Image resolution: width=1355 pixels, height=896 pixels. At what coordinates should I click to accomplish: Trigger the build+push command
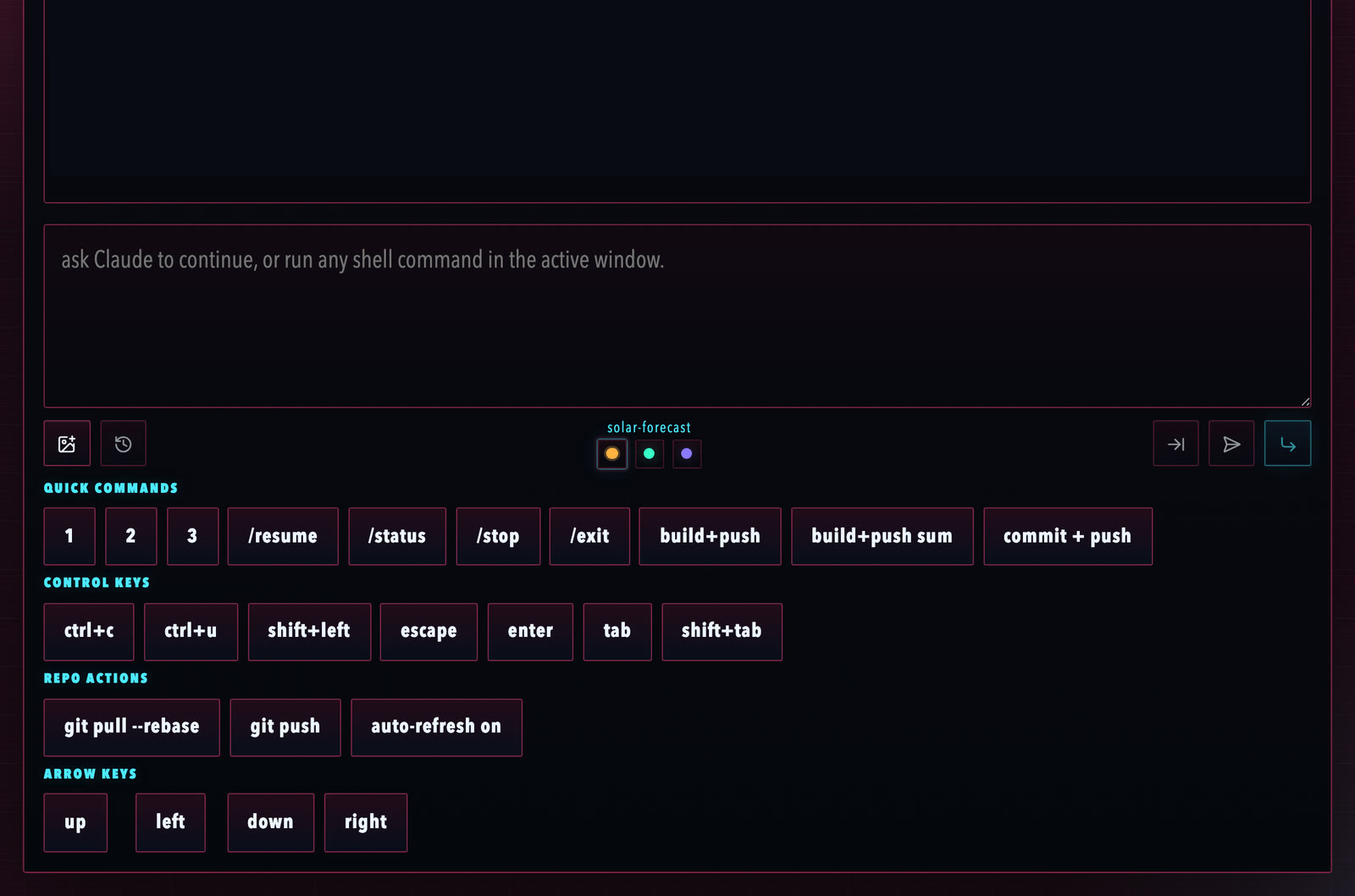[710, 536]
